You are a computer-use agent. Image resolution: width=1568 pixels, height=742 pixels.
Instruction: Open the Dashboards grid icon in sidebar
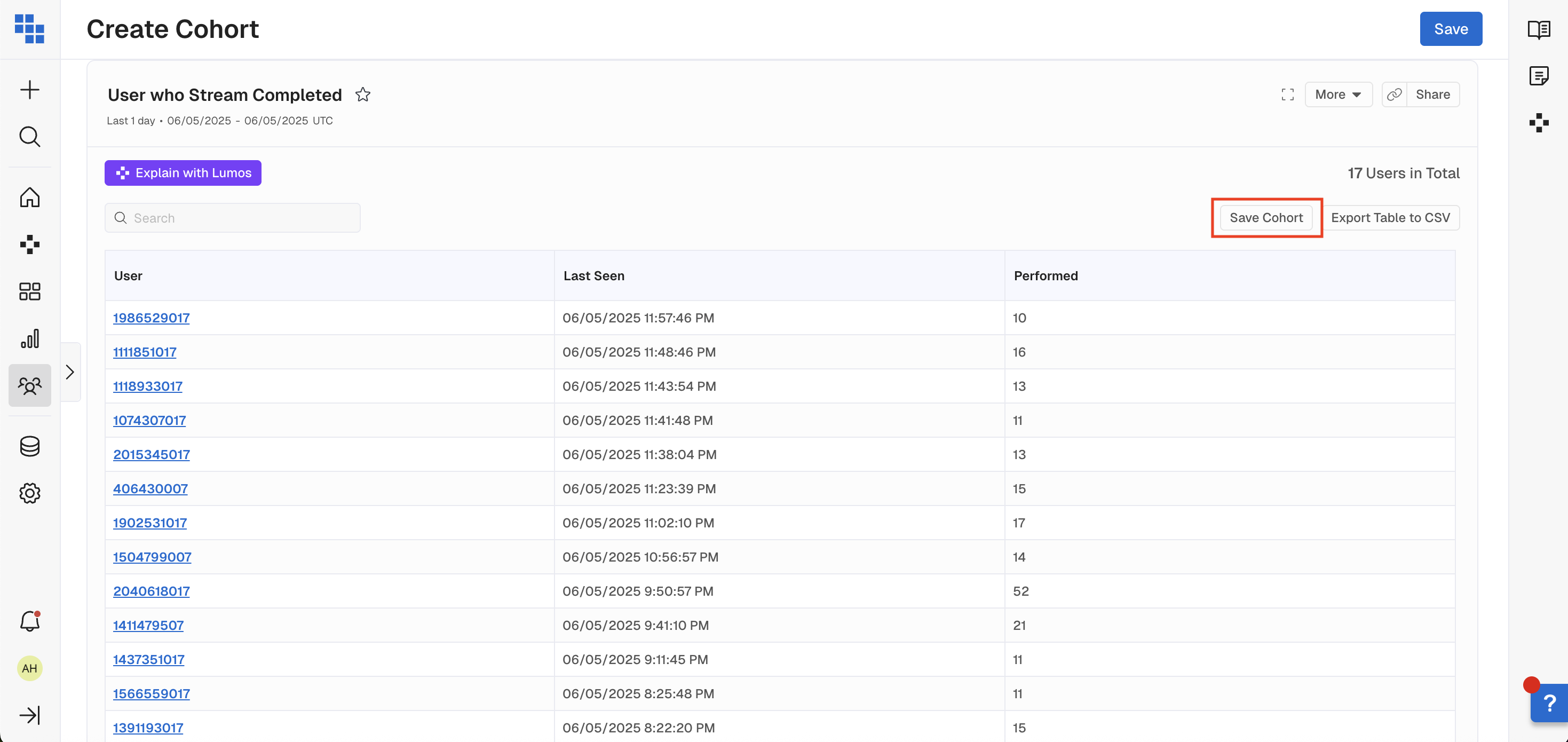29,291
